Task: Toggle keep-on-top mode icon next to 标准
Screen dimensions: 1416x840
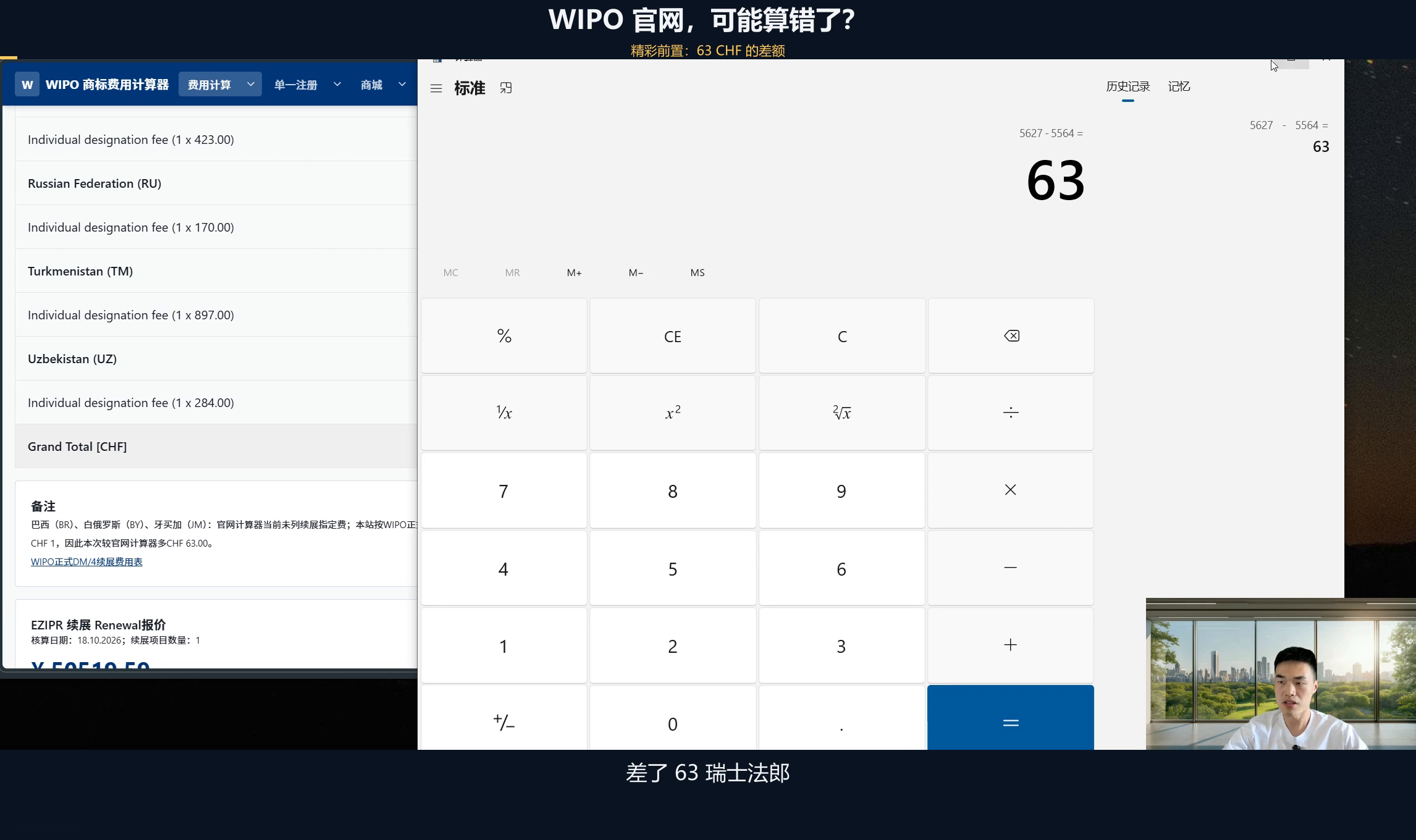Action: 506,88
